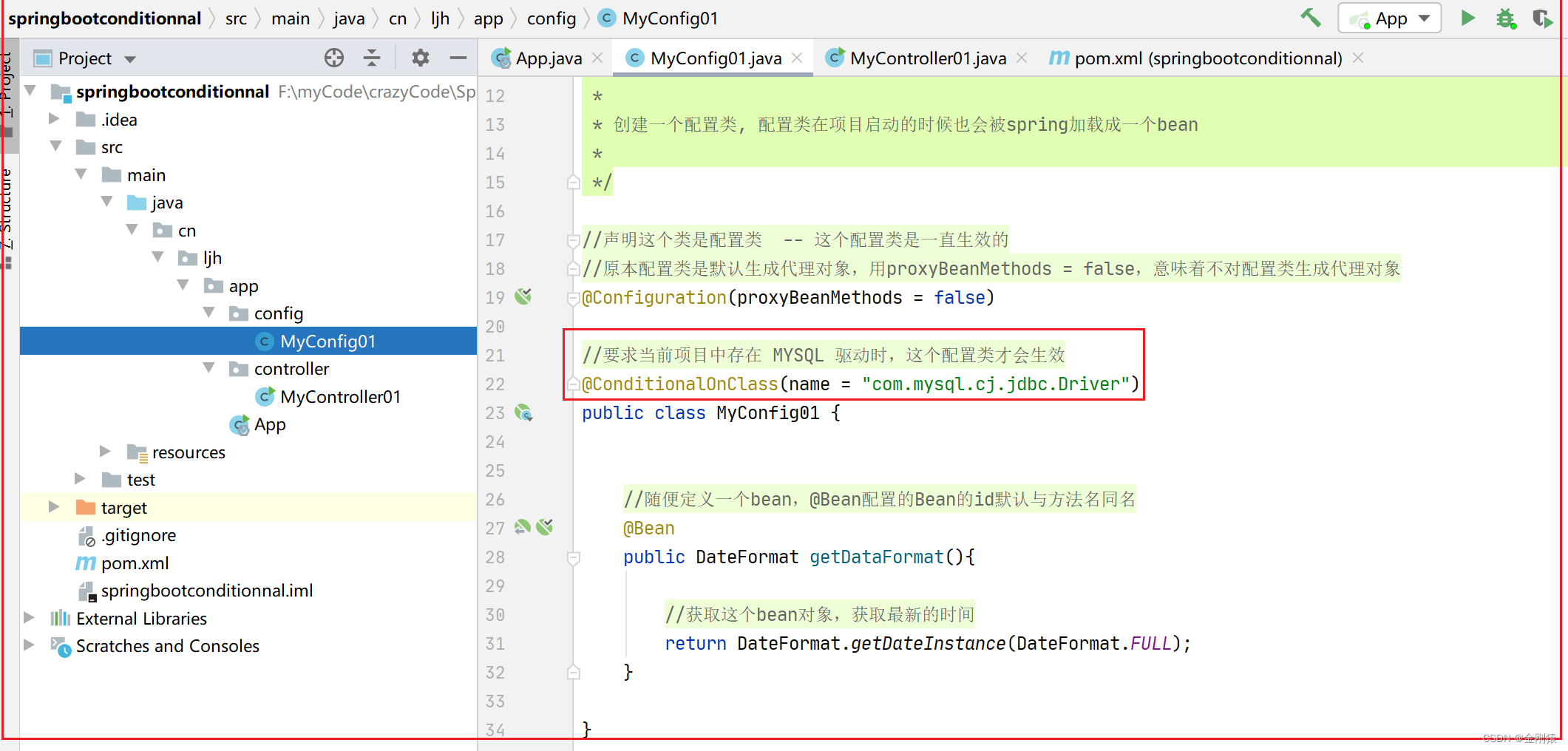Viewport: 1568px width, 751px height.
Task: Run the App configuration with green play icon
Action: point(1468,18)
